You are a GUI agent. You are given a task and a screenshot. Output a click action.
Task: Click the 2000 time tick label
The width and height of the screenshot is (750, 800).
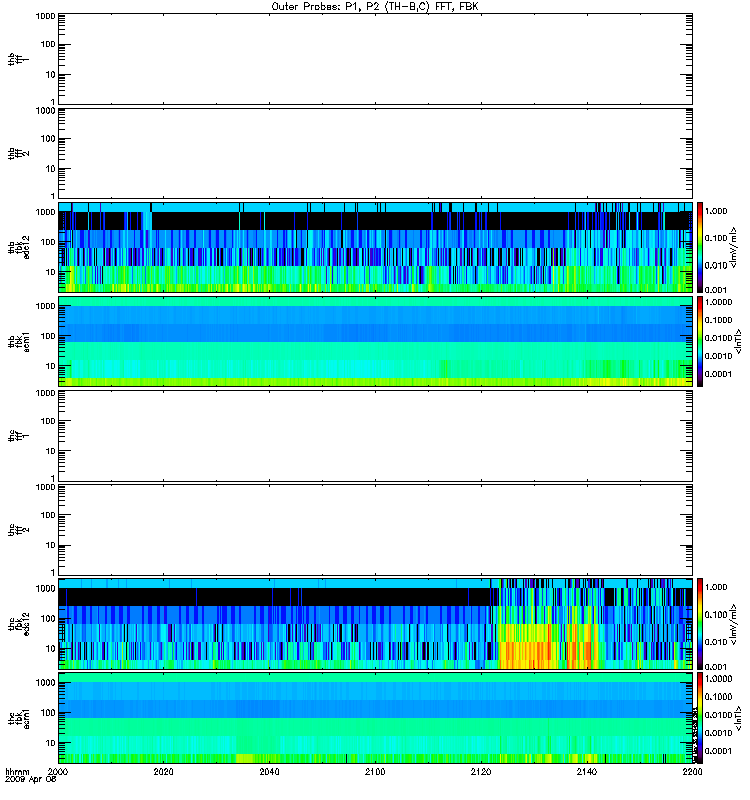click(58, 772)
